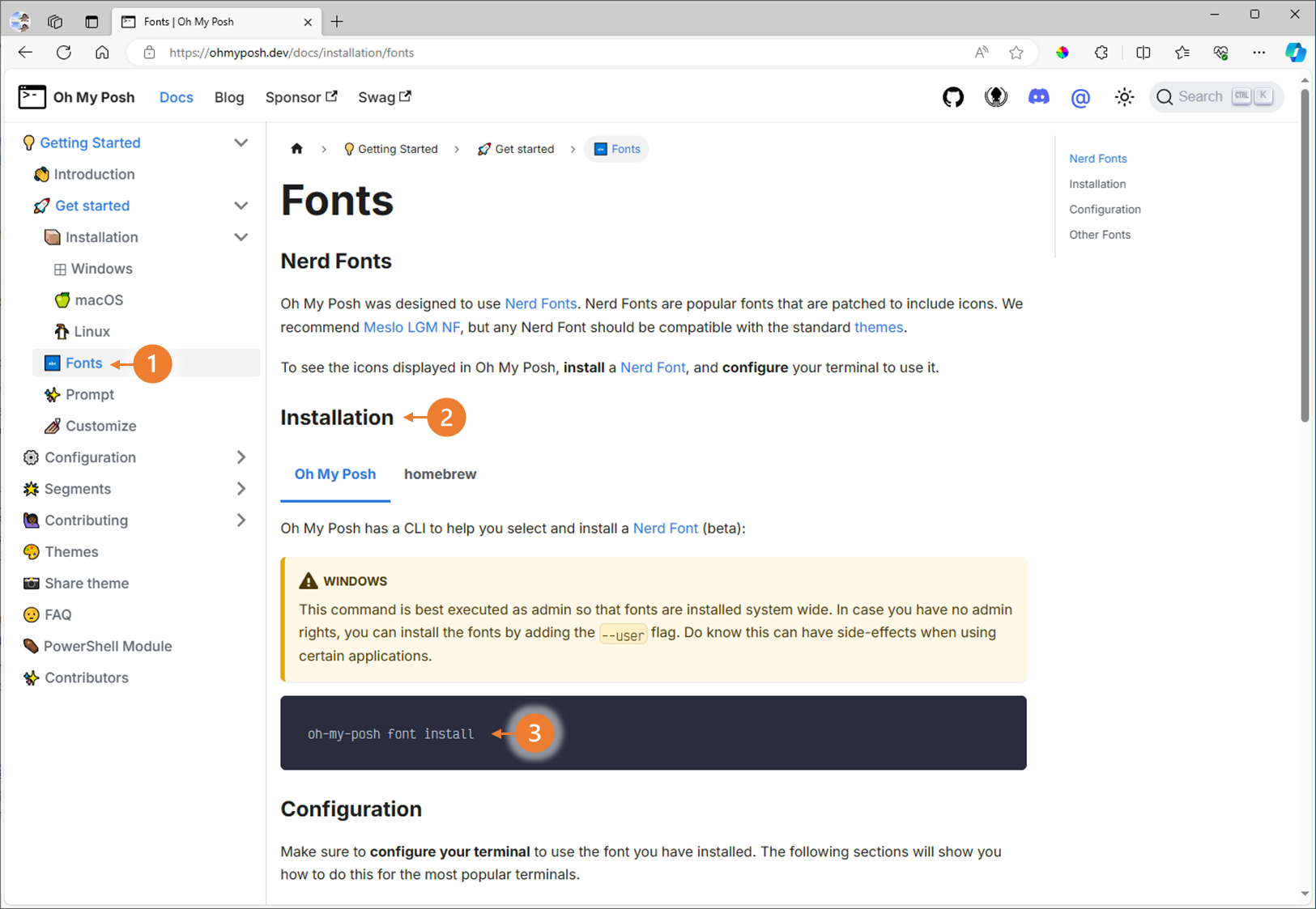
Task: Collapse the Get started sidebar category
Action: point(241,206)
